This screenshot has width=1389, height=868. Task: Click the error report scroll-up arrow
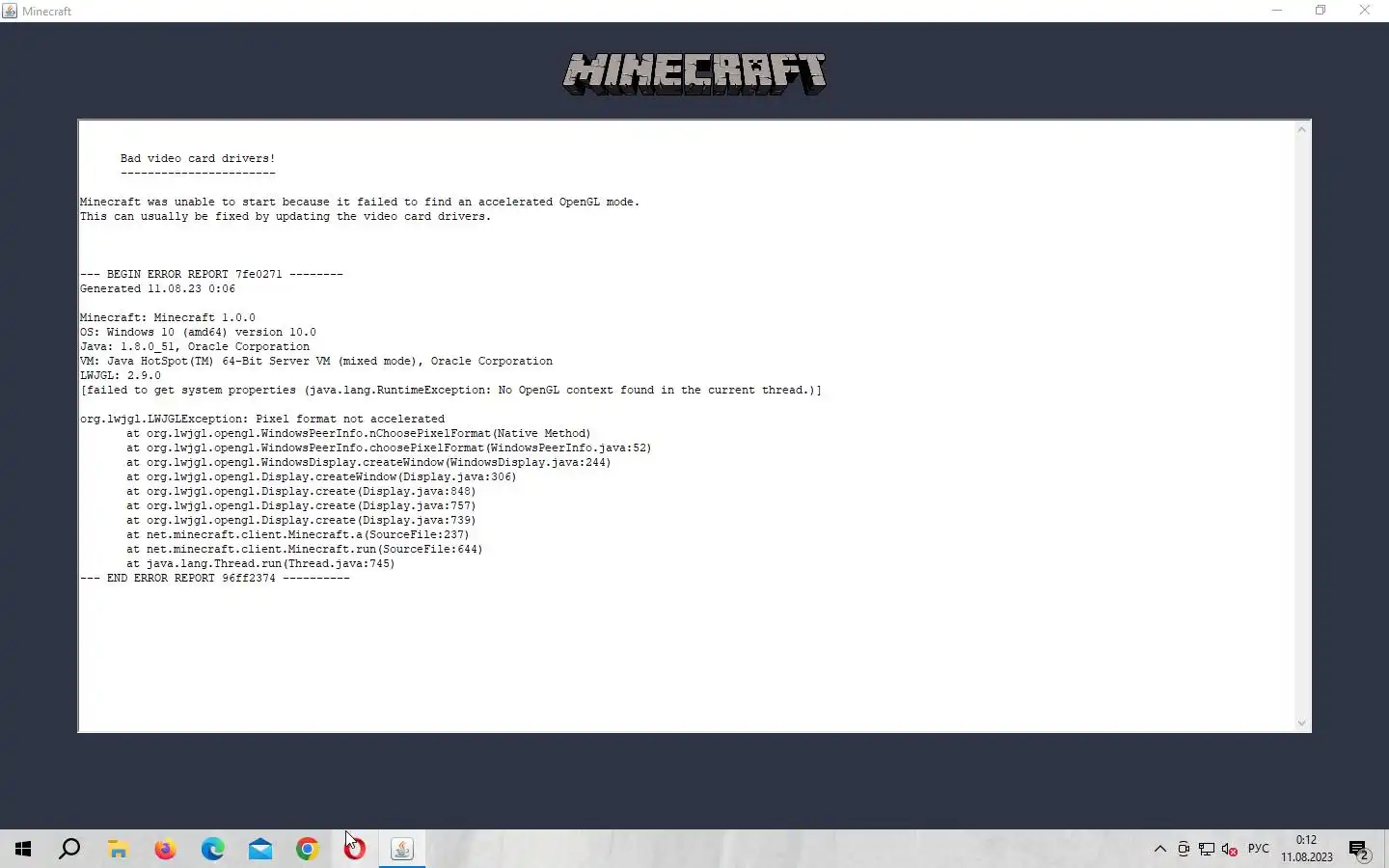point(1302,129)
